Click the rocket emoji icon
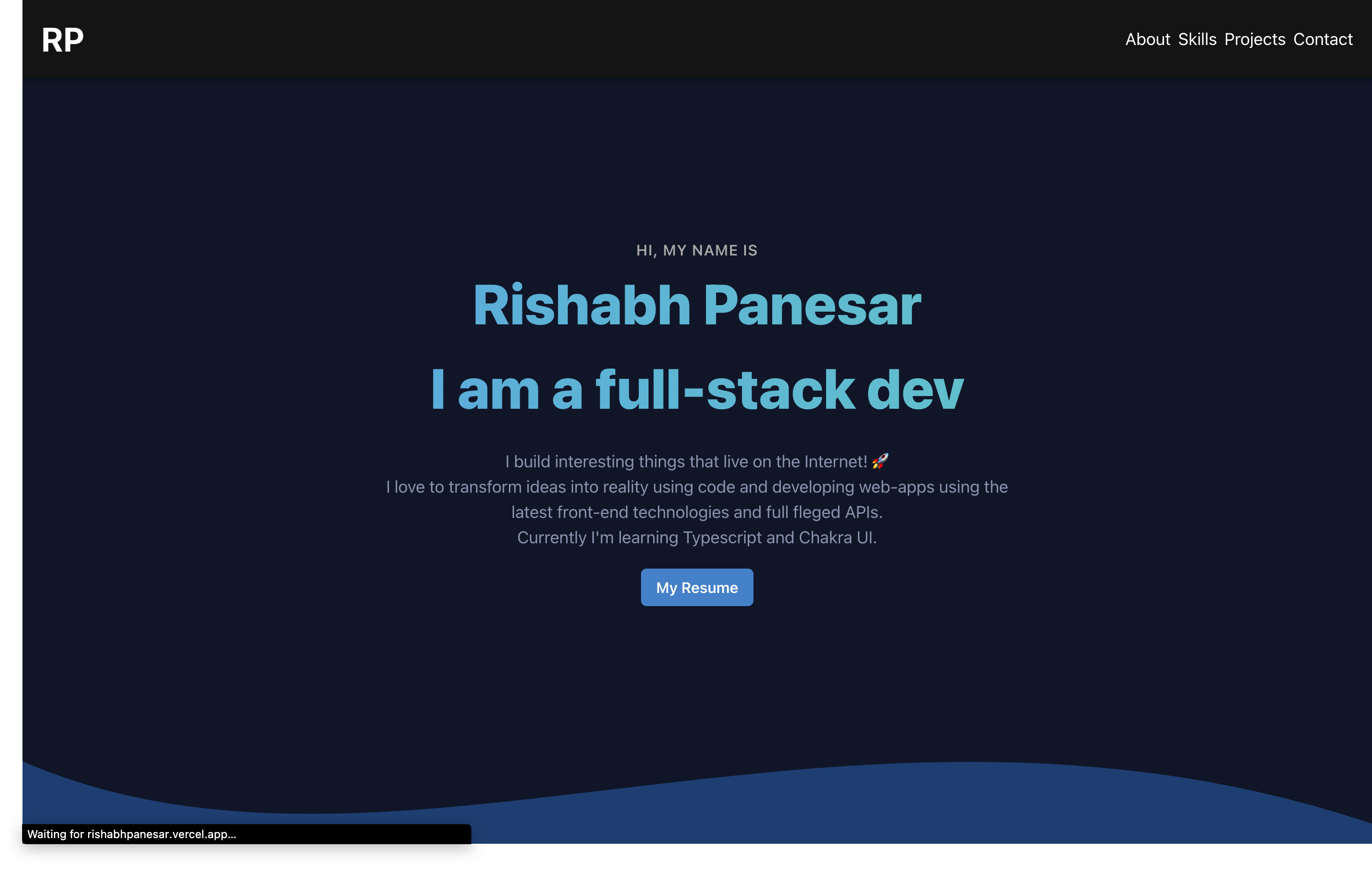Viewport: 1372px width, 870px height. (880, 461)
